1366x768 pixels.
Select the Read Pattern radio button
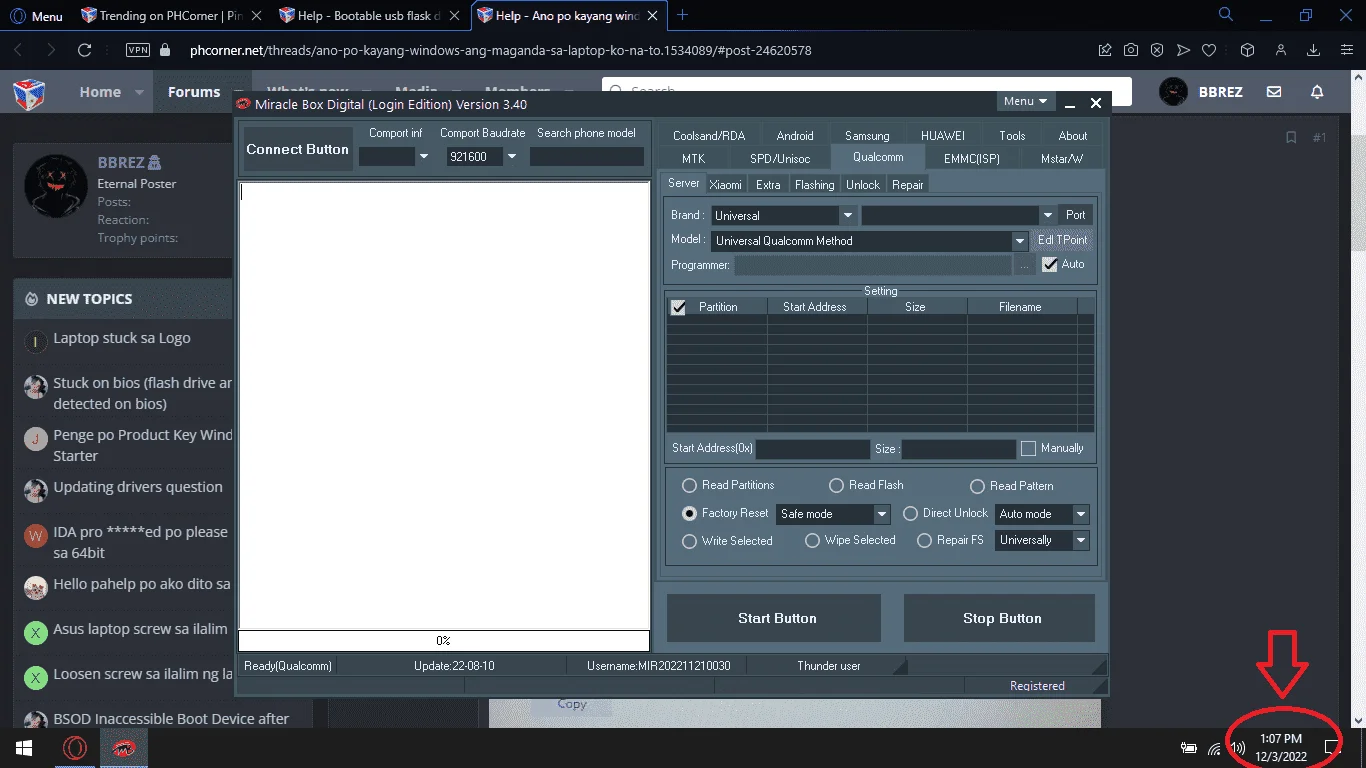tap(978, 486)
